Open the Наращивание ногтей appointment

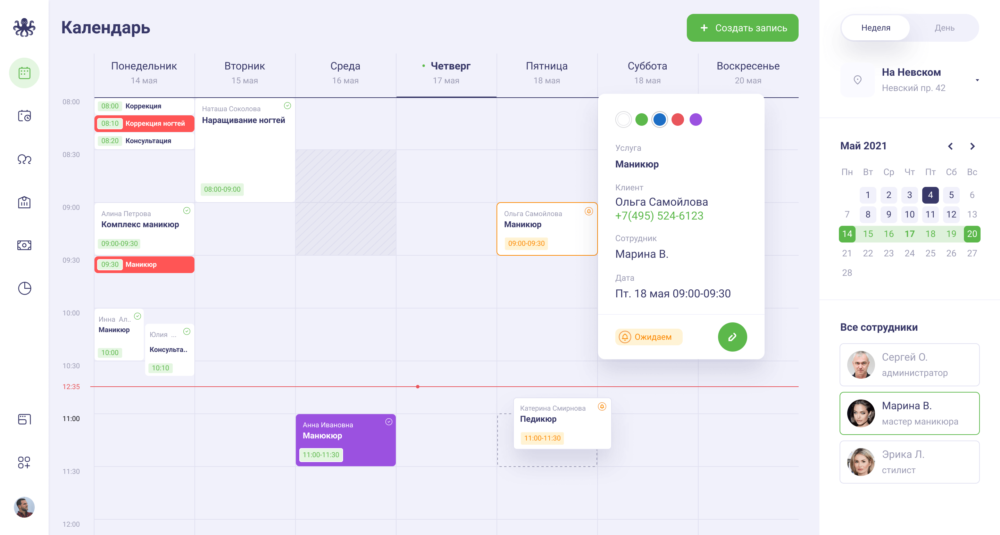pos(245,150)
